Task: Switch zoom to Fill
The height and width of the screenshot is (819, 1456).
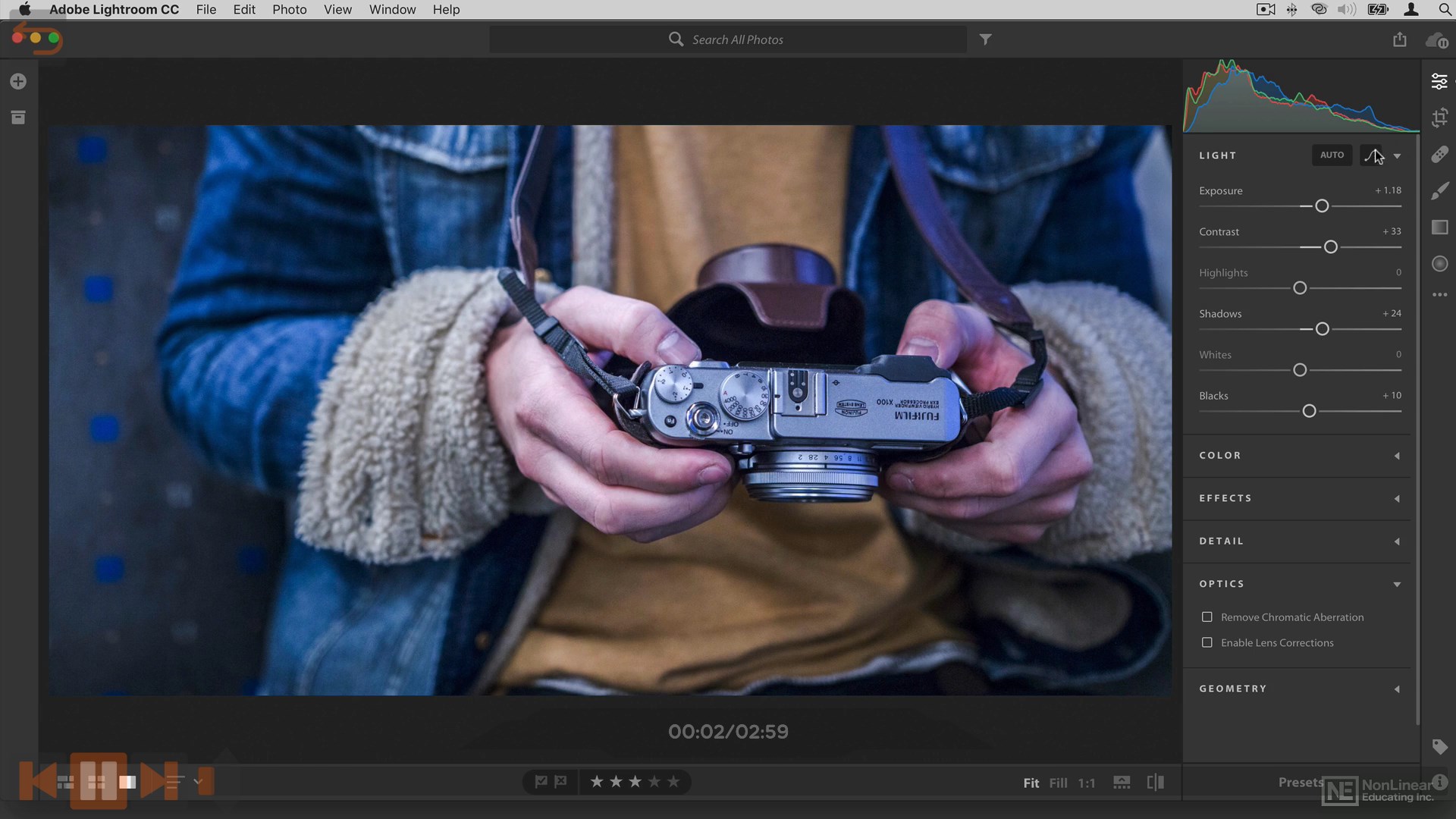Action: (x=1058, y=783)
